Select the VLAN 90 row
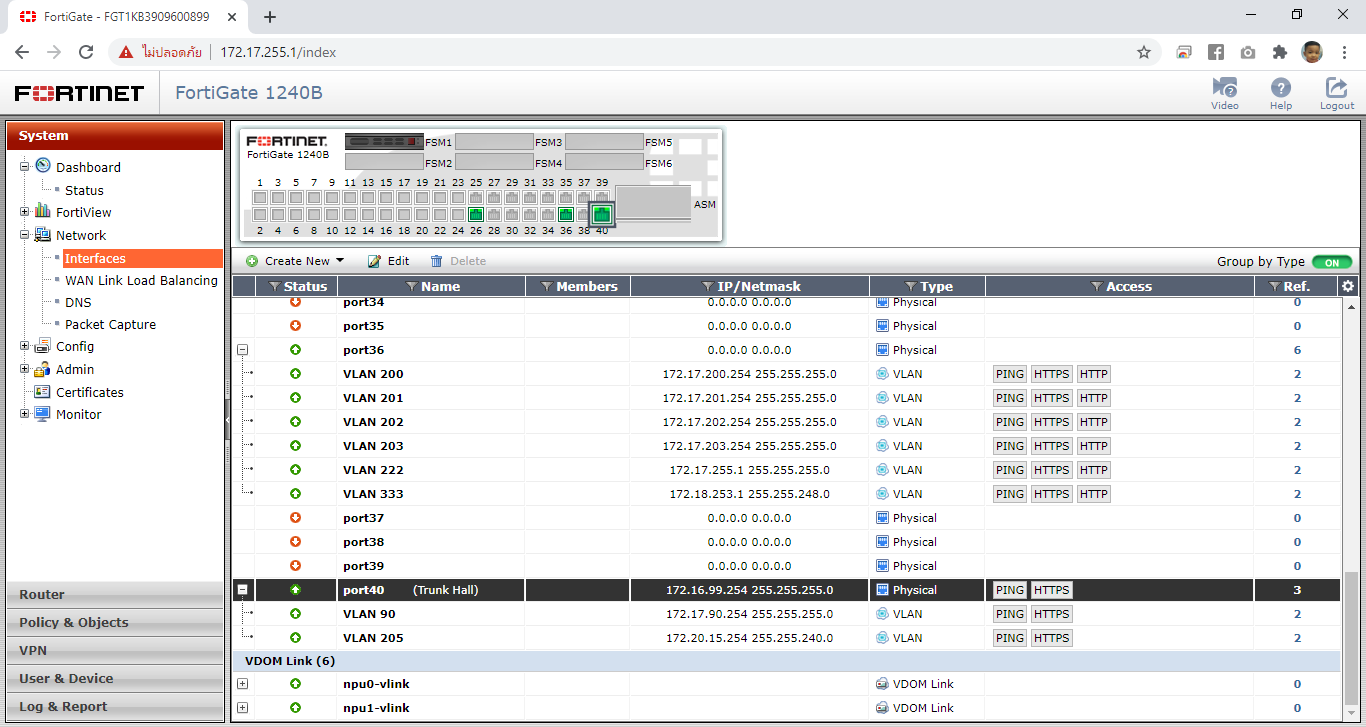 [786, 614]
